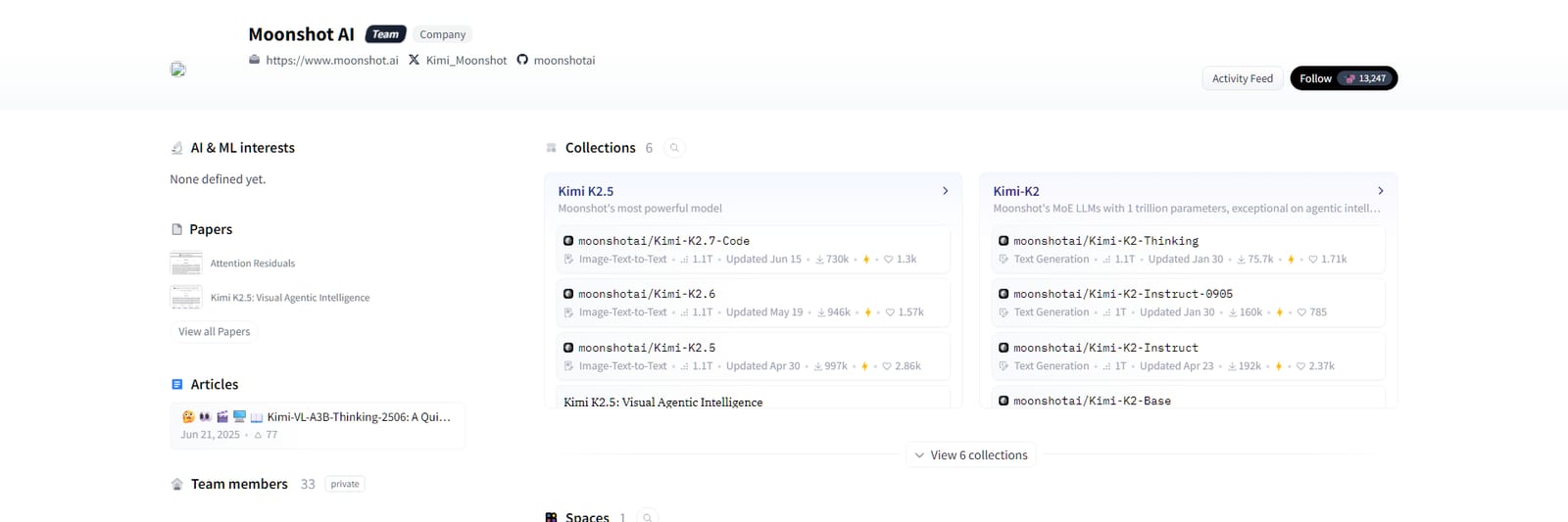Image resolution: width=1568 pixels, height=522 pixels.
Task: Click the lightning inference icon on Kimi-K2-Instruct-0905
Action: click(1279, 312)
